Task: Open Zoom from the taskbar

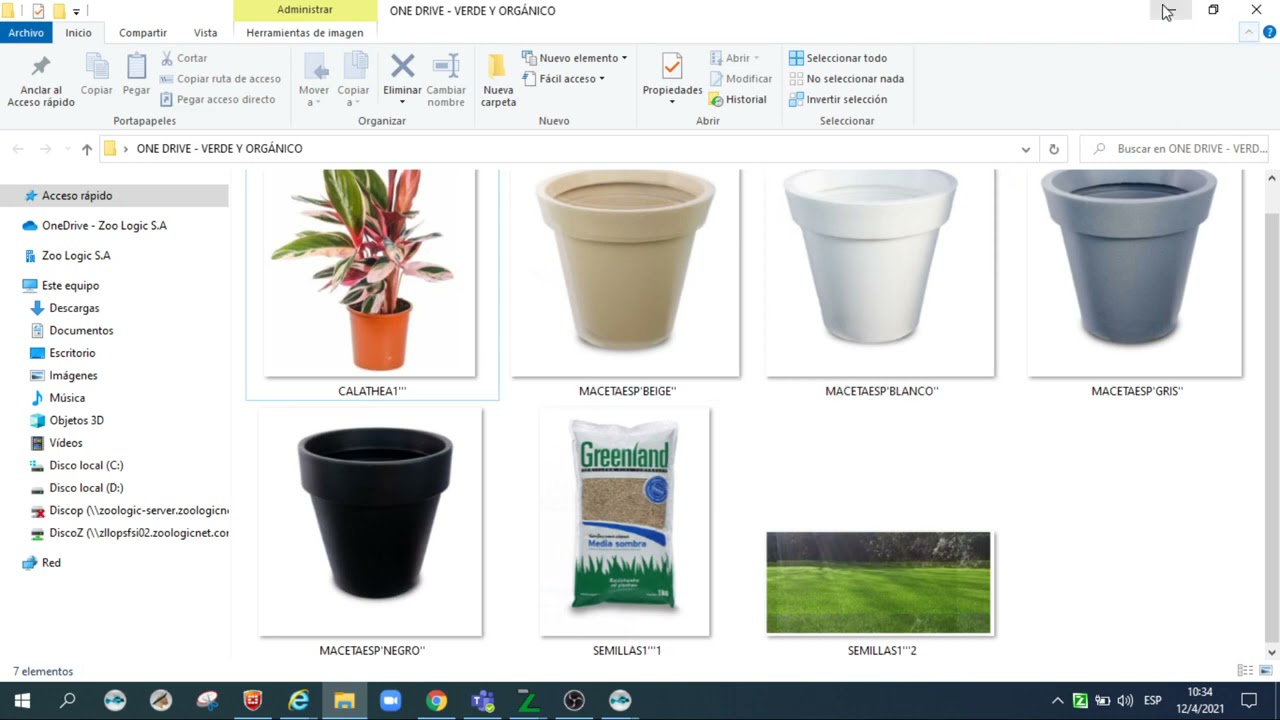Action: click(x=391, y=701)
